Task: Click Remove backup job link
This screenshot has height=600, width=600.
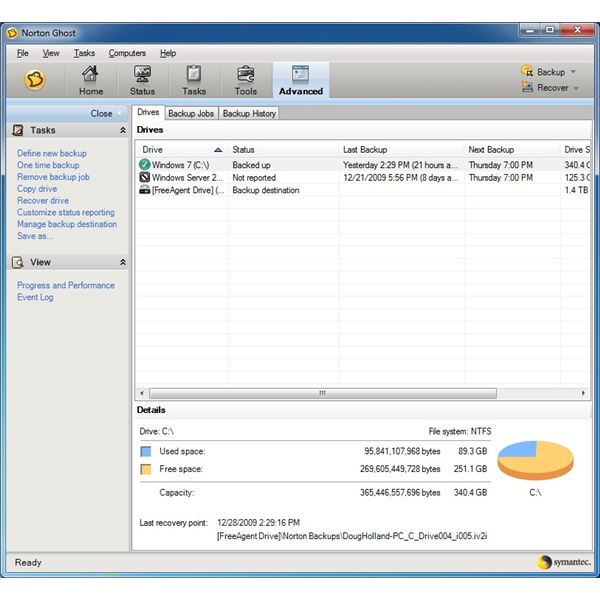Action: 53,177
